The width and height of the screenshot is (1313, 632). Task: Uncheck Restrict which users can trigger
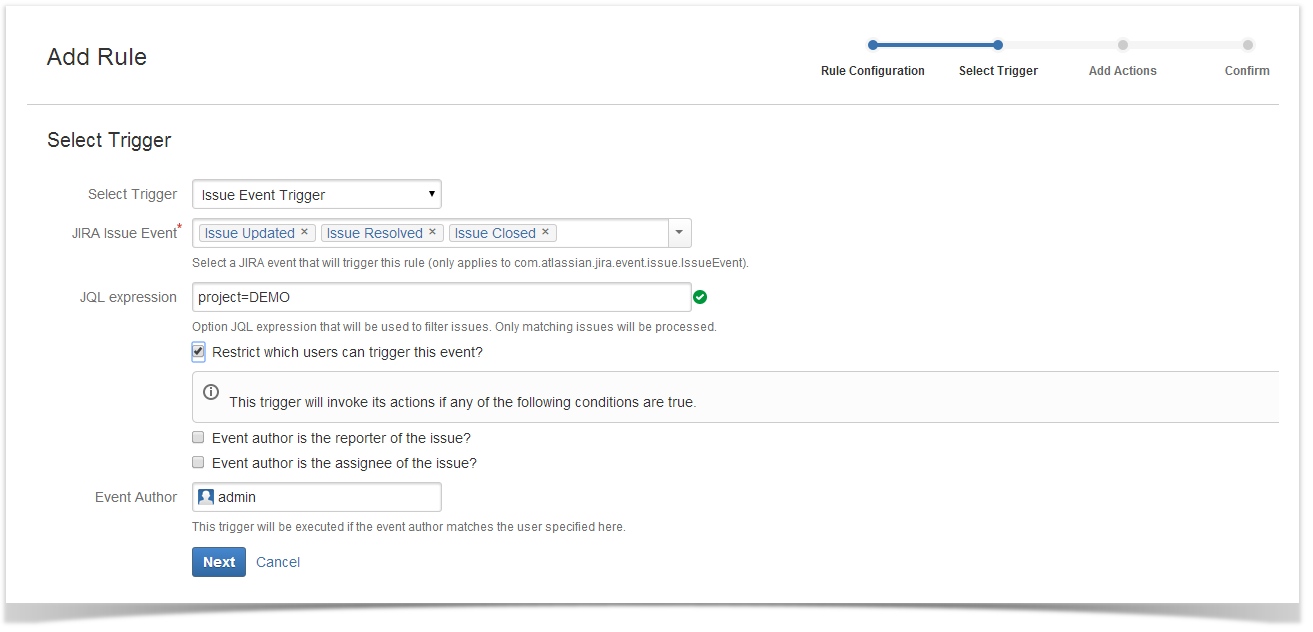(x=198, y=352)
